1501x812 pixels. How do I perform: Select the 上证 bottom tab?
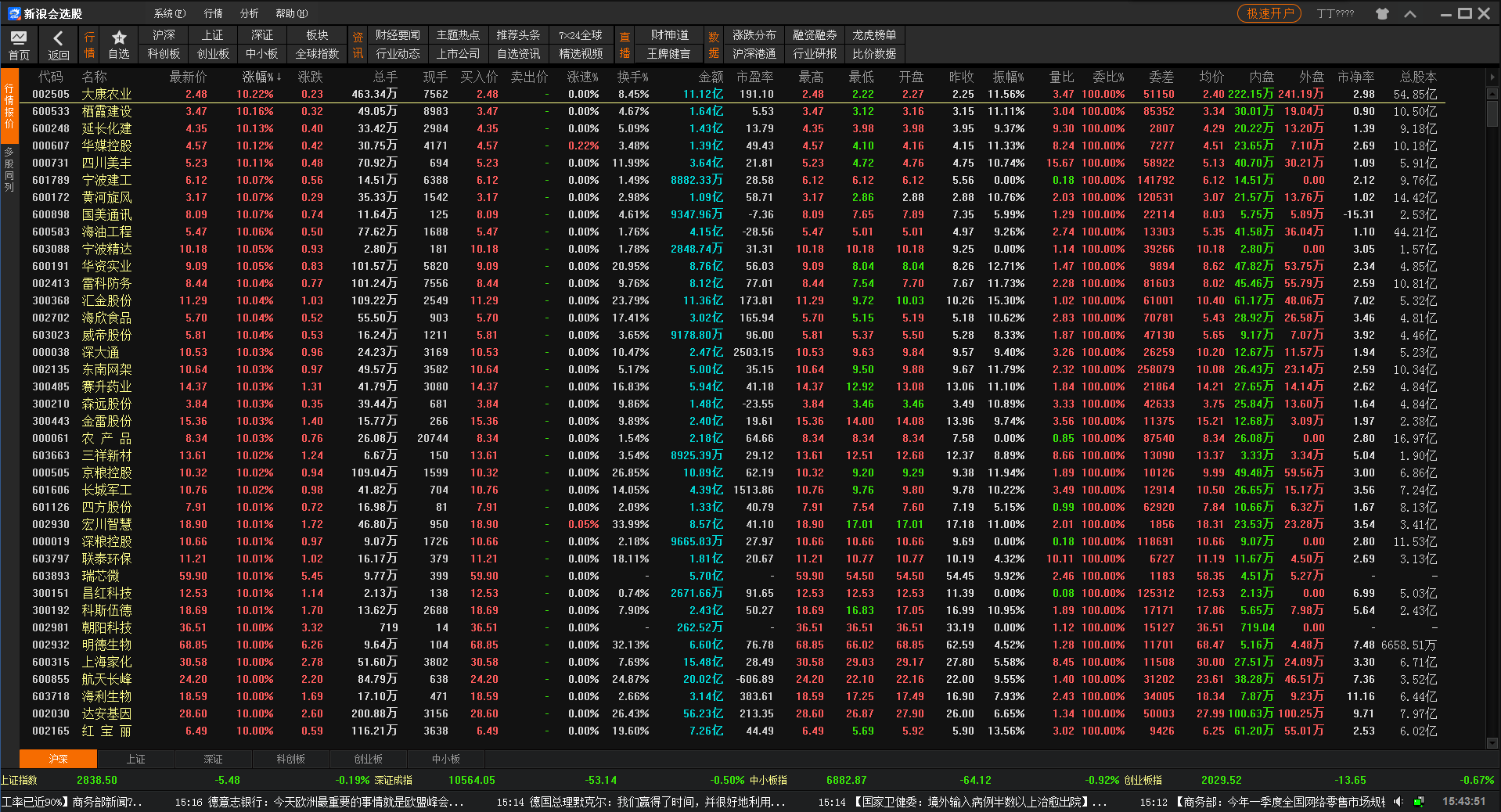(x=135, y=759)
